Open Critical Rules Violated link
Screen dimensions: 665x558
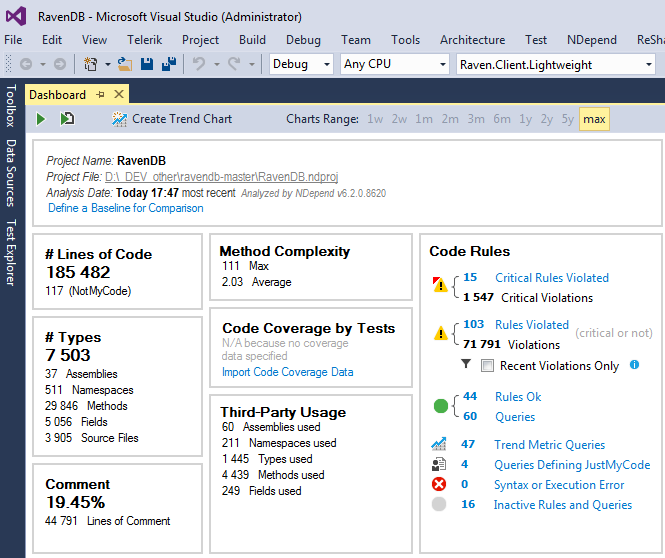552,278
